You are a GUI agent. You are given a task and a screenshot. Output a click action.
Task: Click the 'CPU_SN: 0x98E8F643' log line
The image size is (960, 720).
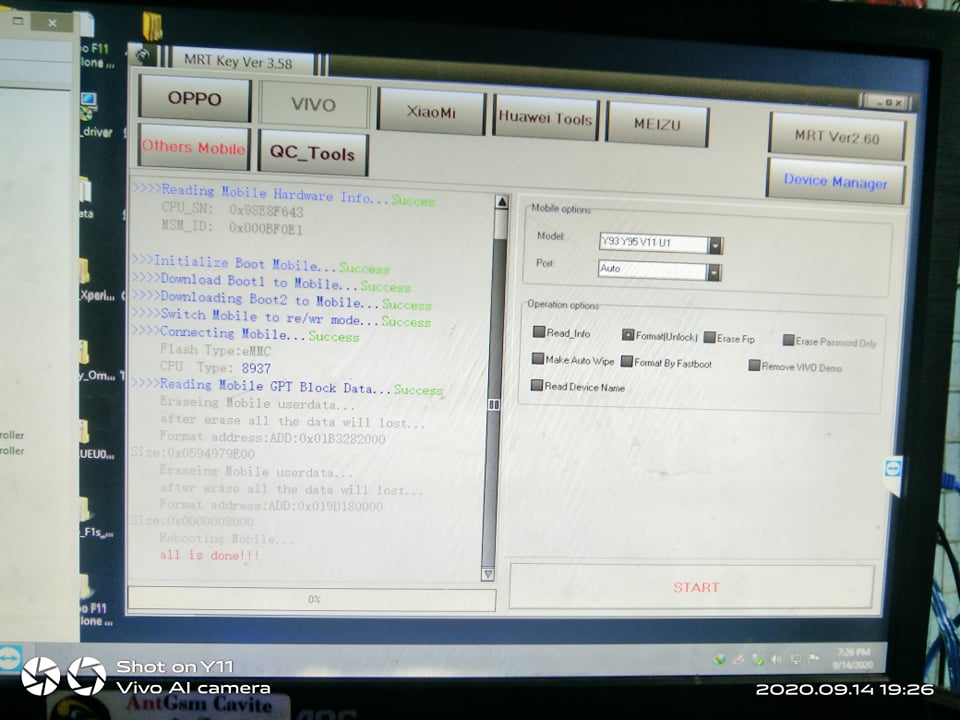click(x=232, y=210)
